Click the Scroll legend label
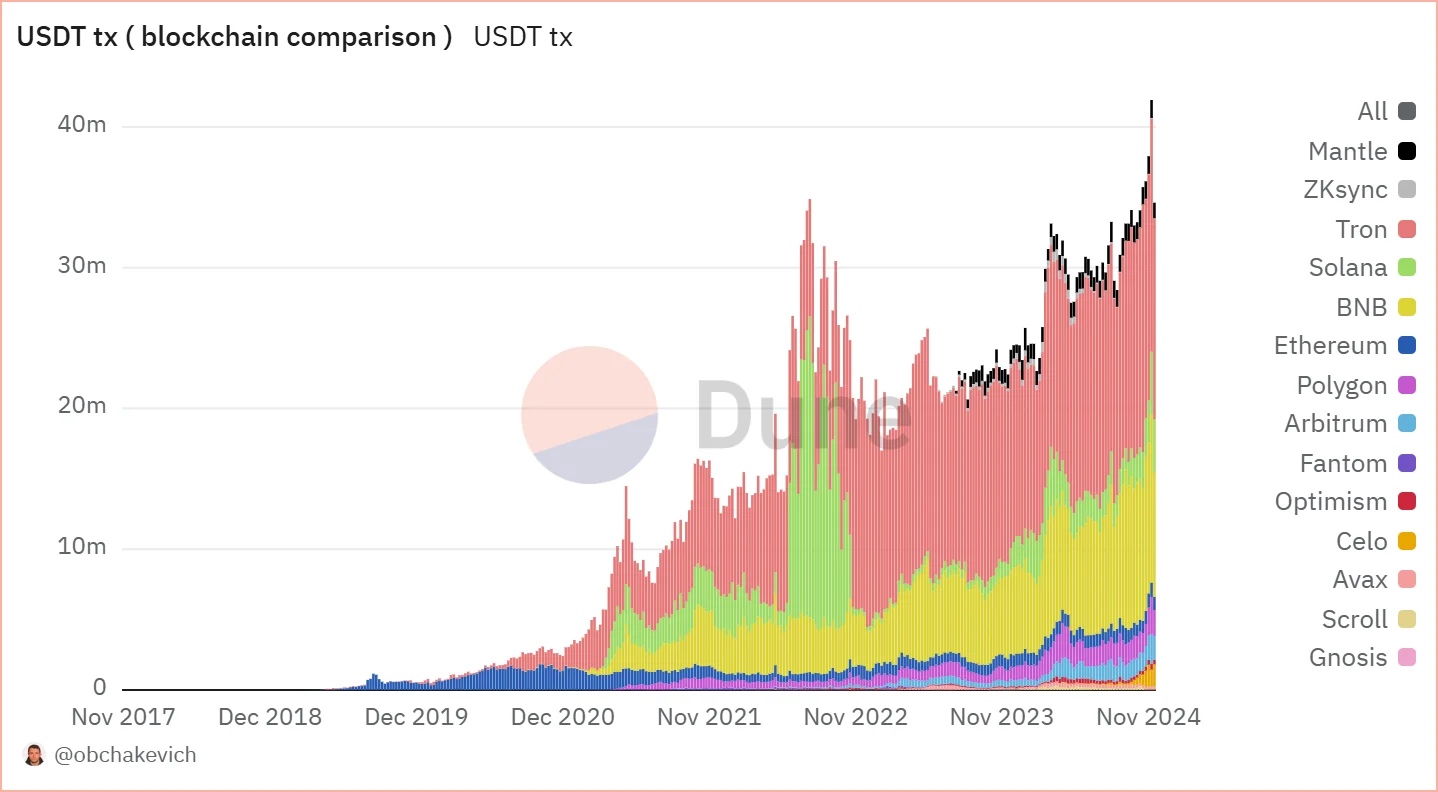The width and height of the screenshot is (1438, 792). pos(1354,619)
